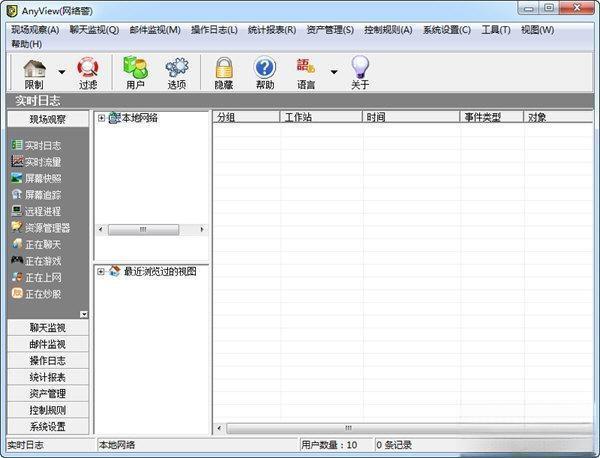Click the sidebar scroll-down arrow button

pos(84,315)
